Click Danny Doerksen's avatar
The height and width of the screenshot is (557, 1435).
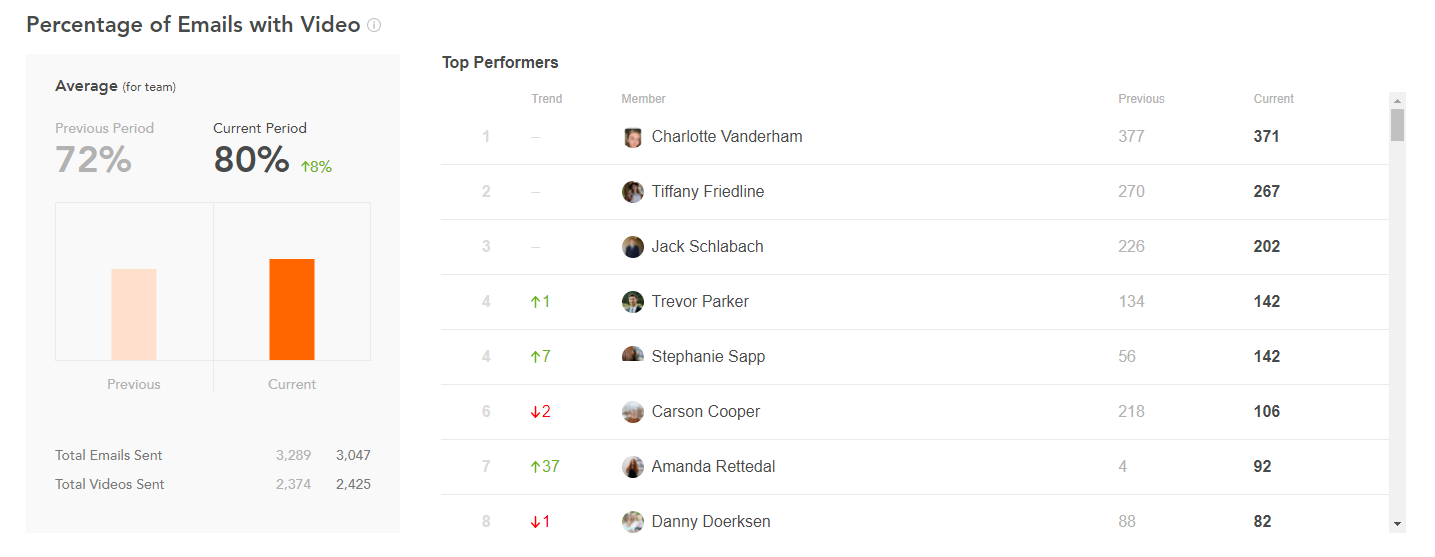tap(632, 522)
